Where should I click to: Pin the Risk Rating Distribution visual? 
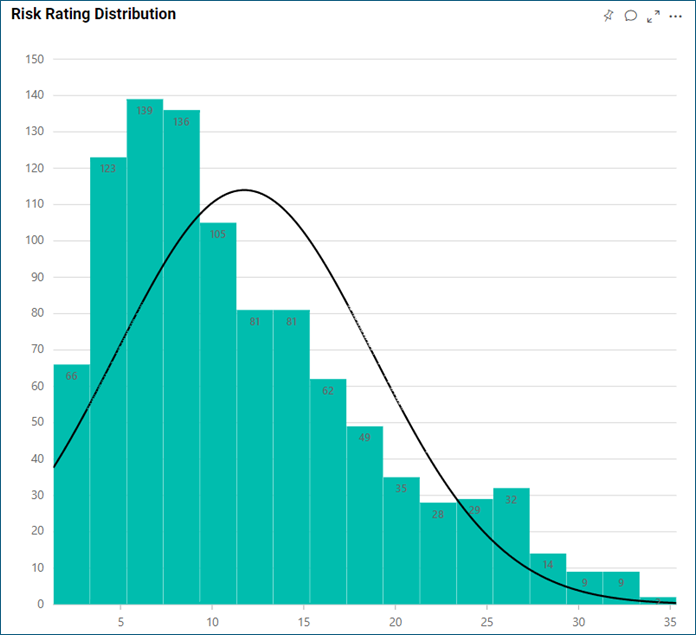(608, 16)
